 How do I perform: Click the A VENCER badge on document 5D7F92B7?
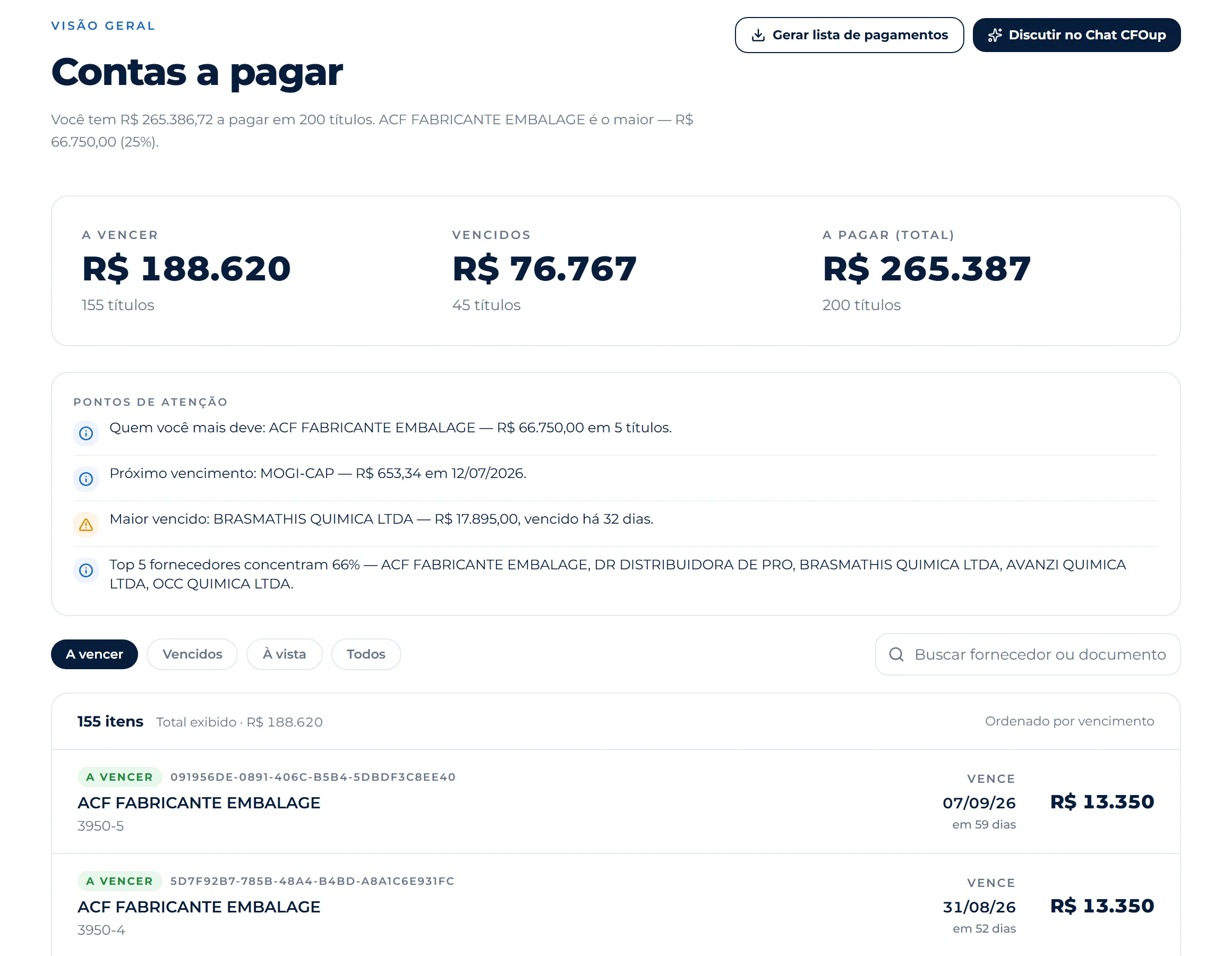119,881
